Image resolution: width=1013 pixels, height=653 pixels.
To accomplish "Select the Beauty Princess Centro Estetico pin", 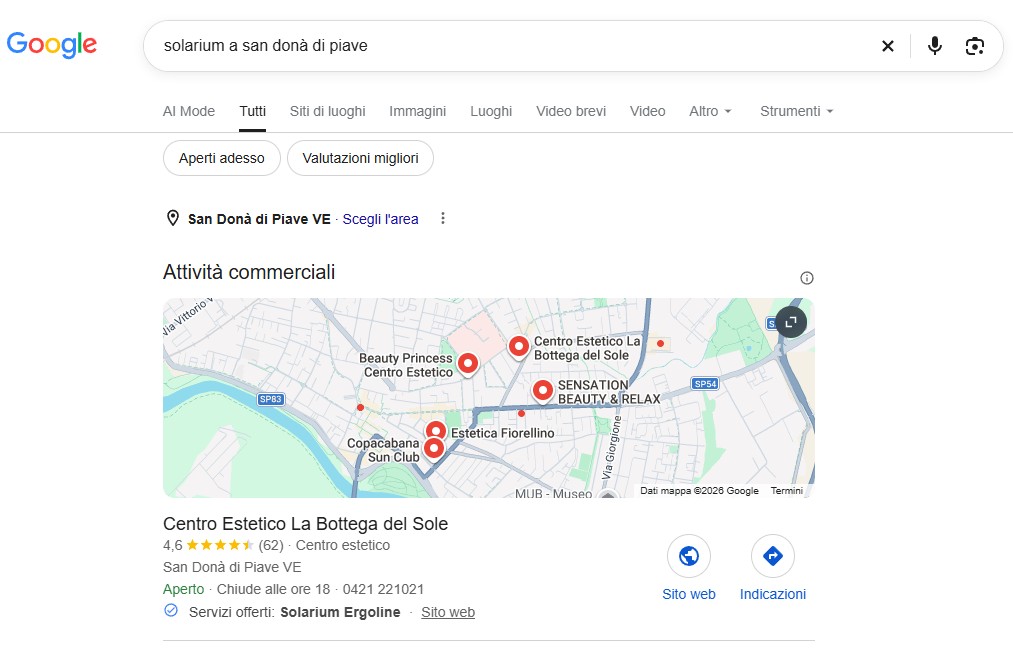I will tap(468, 364).
